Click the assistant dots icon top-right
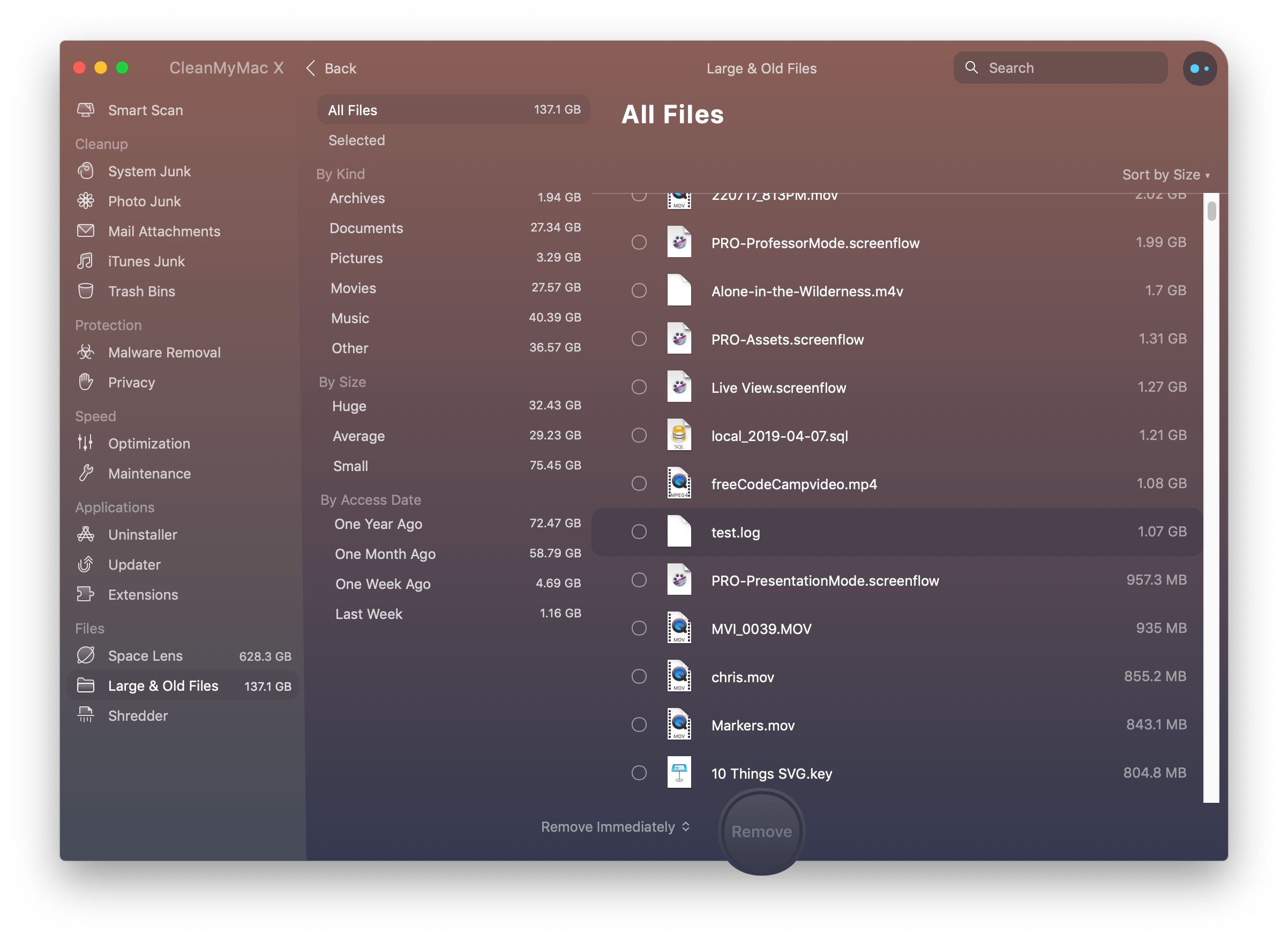 [1199, 69]
